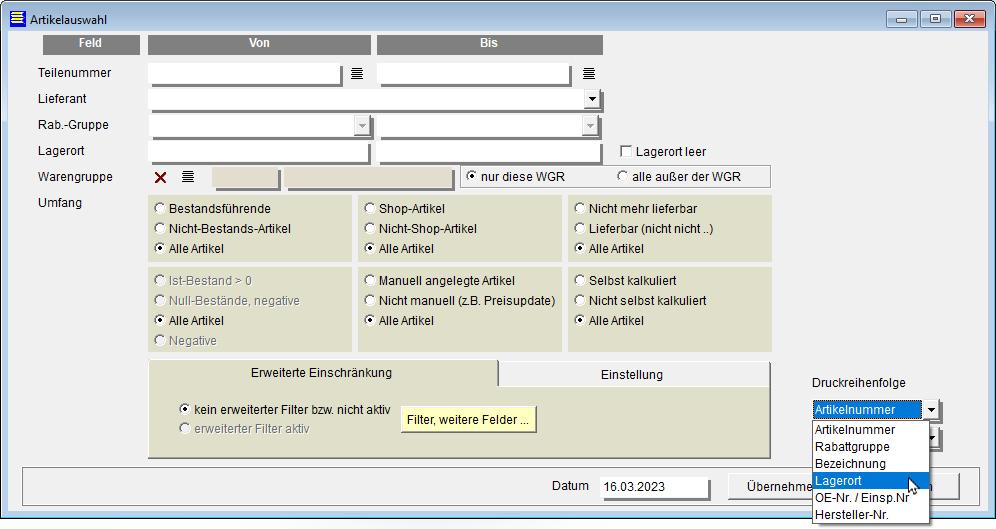Image resolution: width=996 pixels, height=529 pixels.
Task: Choose Rabattgruppe in the dropdown list
Action: [871, 447]
